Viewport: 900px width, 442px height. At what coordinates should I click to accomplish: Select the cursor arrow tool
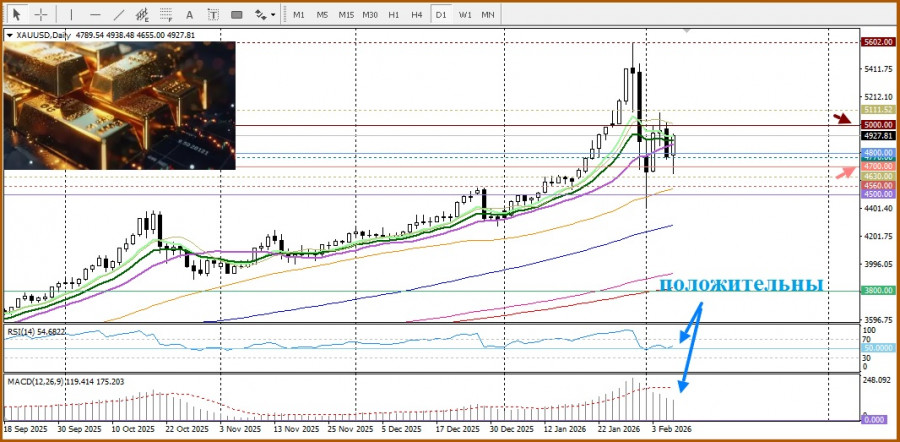[16, 15]
